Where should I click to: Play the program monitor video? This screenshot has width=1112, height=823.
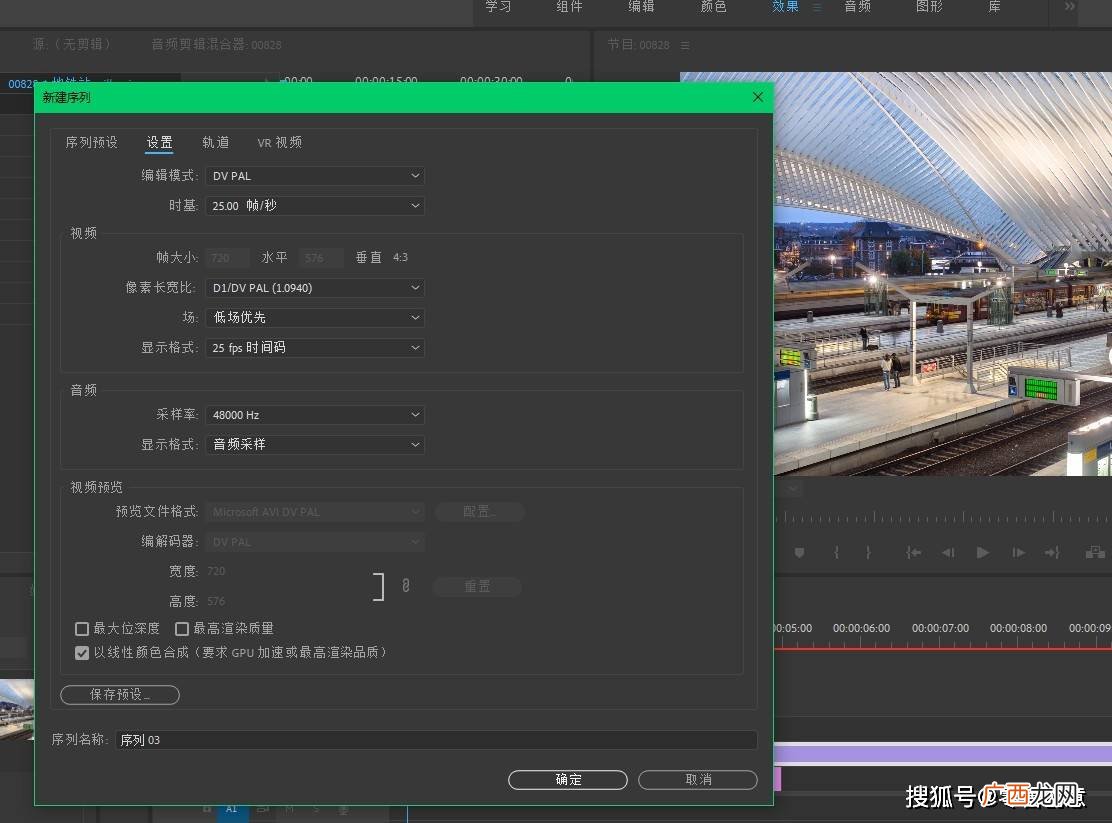coord(982,552)
